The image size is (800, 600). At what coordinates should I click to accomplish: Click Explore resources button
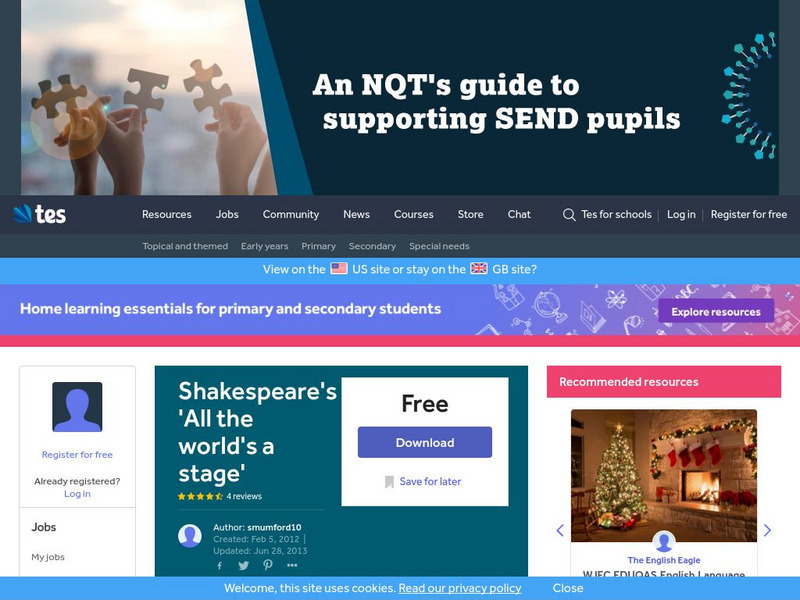(716, 311)
